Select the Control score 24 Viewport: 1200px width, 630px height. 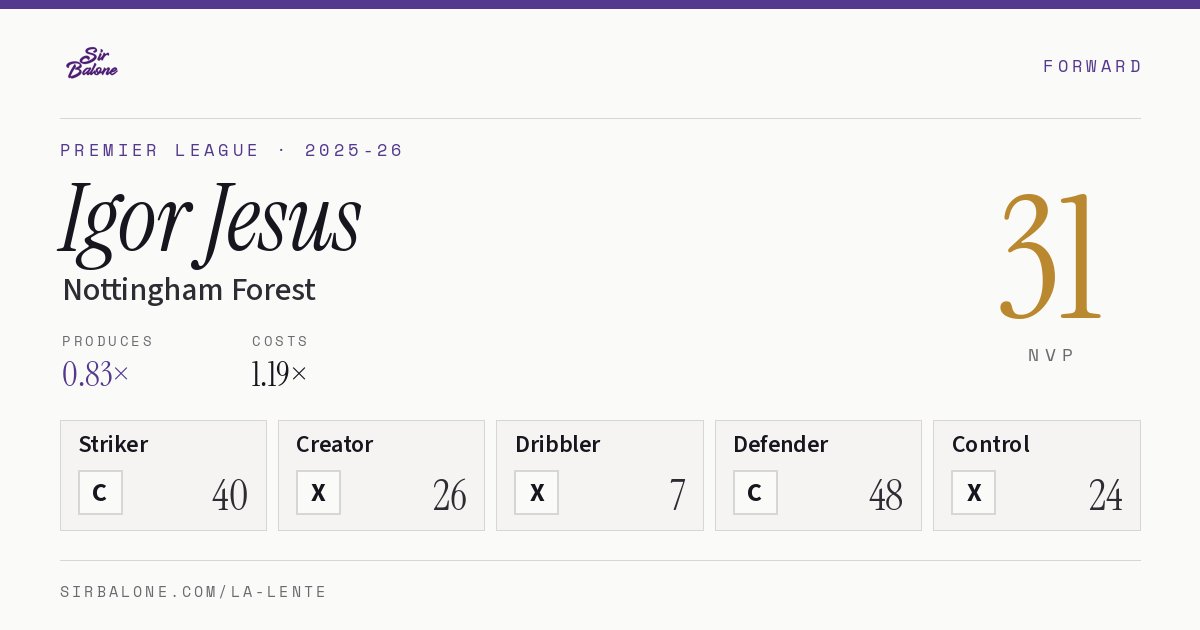(1105, 495)
